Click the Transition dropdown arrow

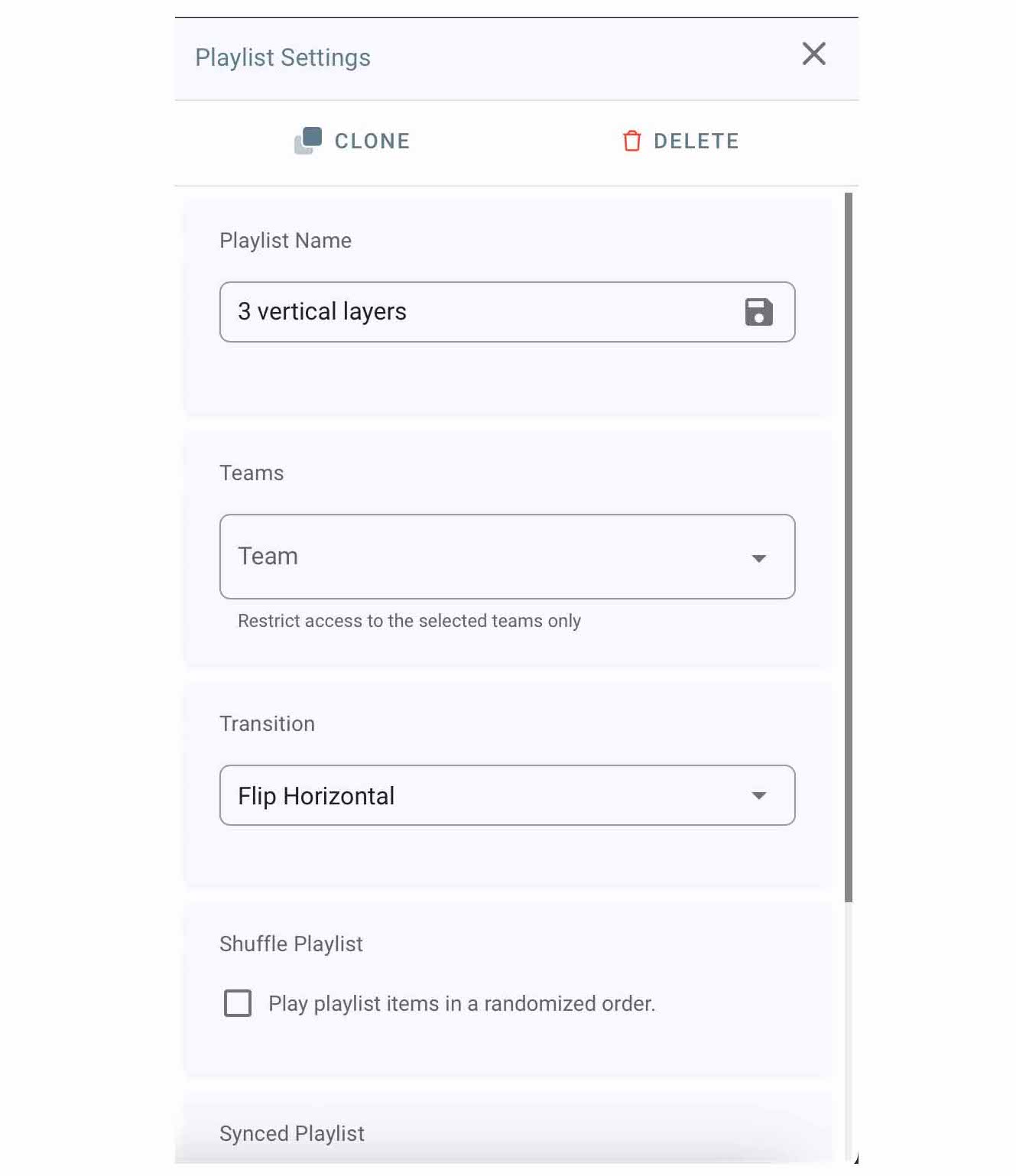[758, 796]
